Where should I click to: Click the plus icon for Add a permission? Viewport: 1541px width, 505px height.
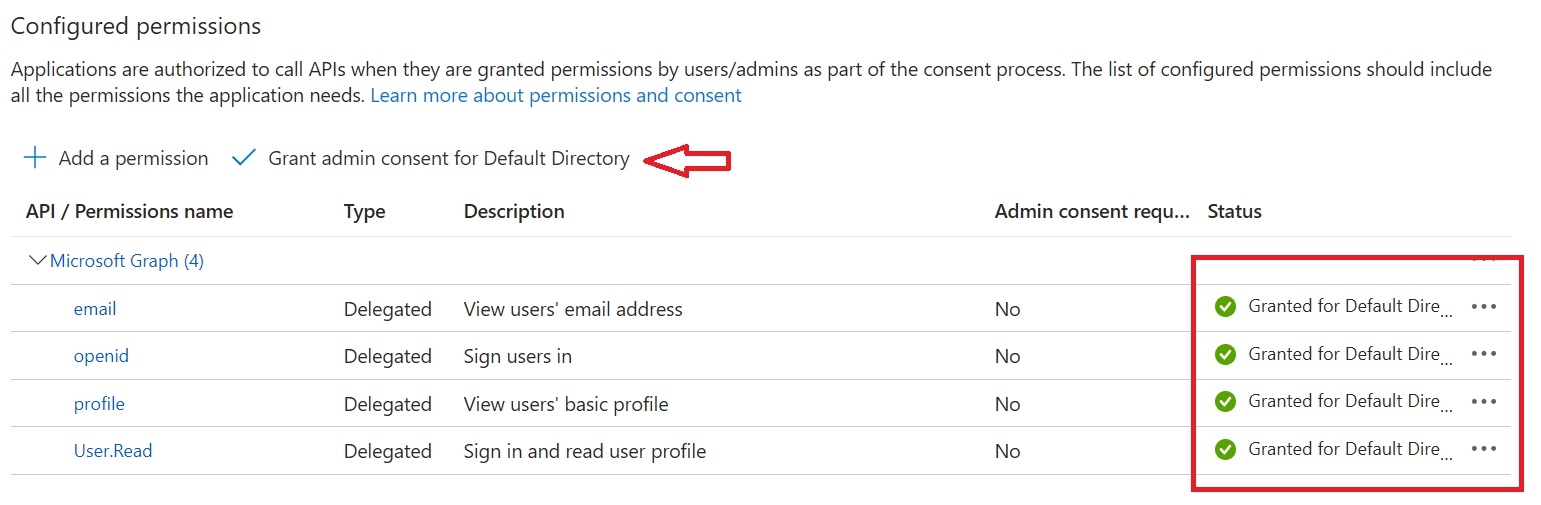35,158
